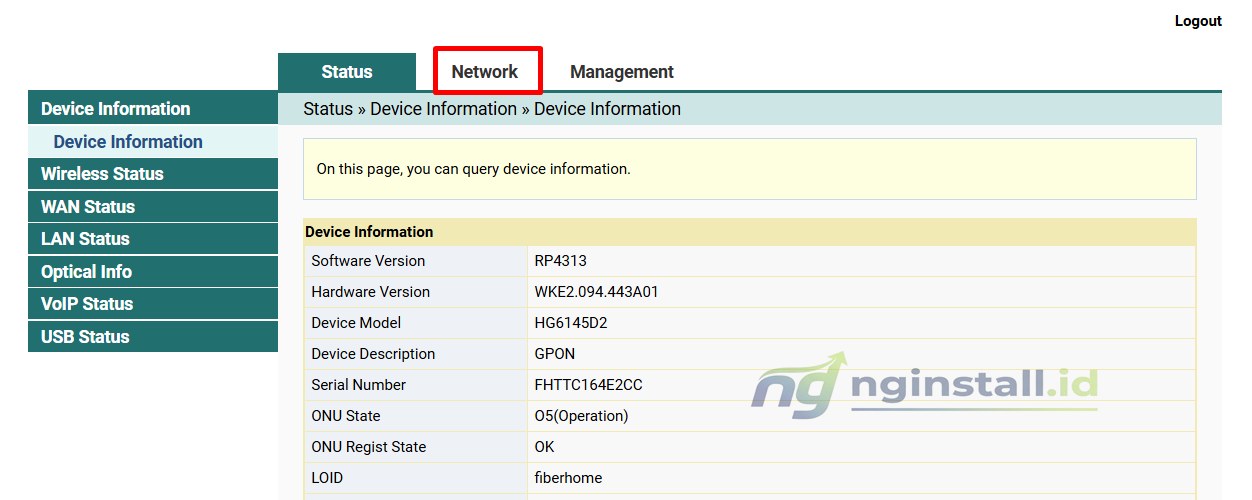Select the highlighted Device Information sidebar sub-item

[x=128, y=142]
